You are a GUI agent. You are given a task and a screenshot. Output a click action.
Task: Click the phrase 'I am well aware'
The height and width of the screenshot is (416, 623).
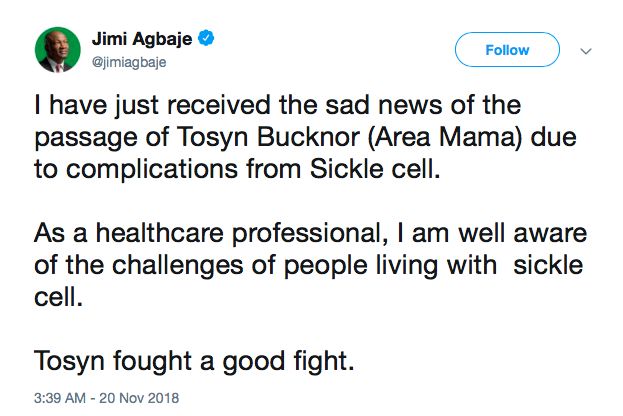(492, 233)
